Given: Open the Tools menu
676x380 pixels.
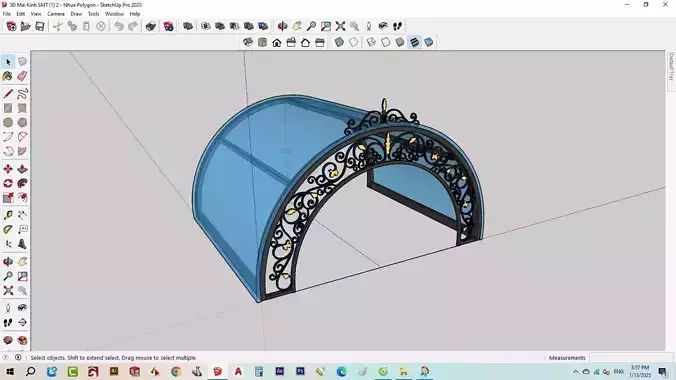Looking at the screenshot, I should pos(94,14).
